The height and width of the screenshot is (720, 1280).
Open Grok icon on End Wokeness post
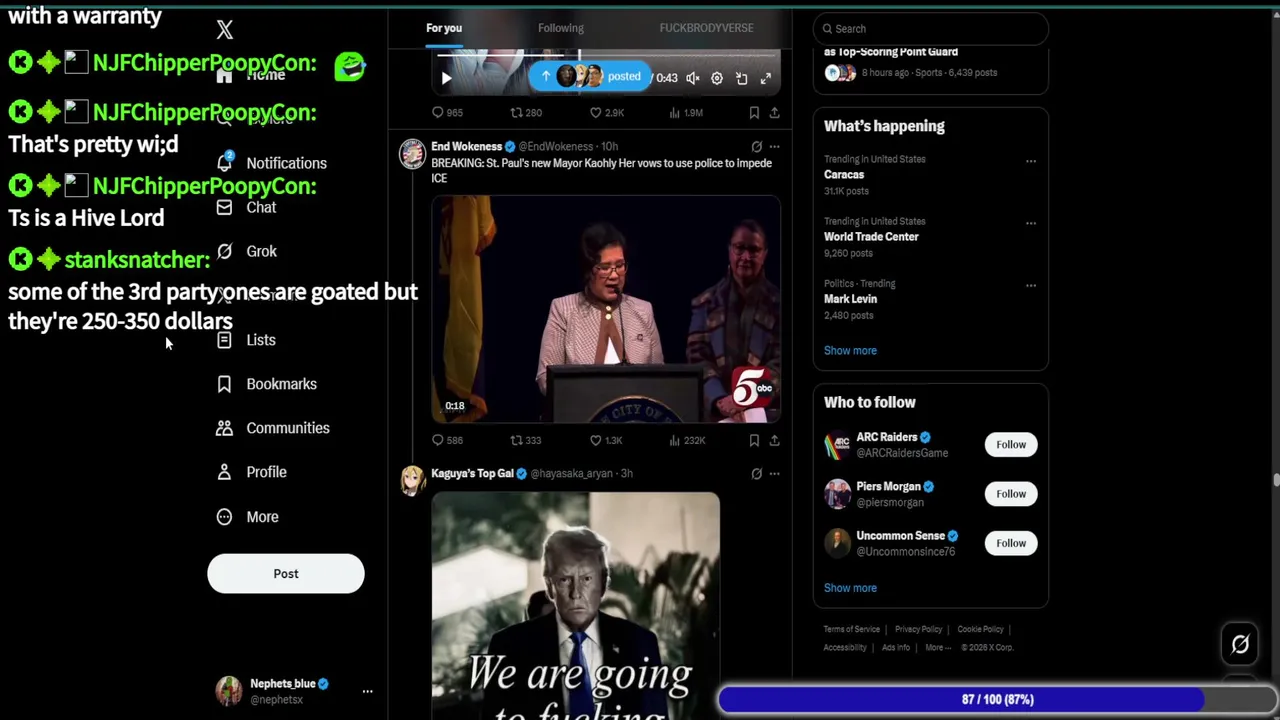[x=756, y=147]
